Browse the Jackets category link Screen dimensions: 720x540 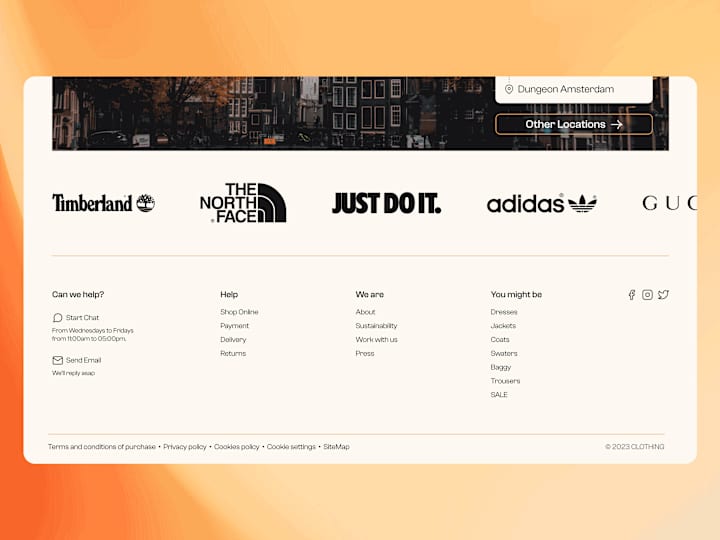click(x=503, y=326)
